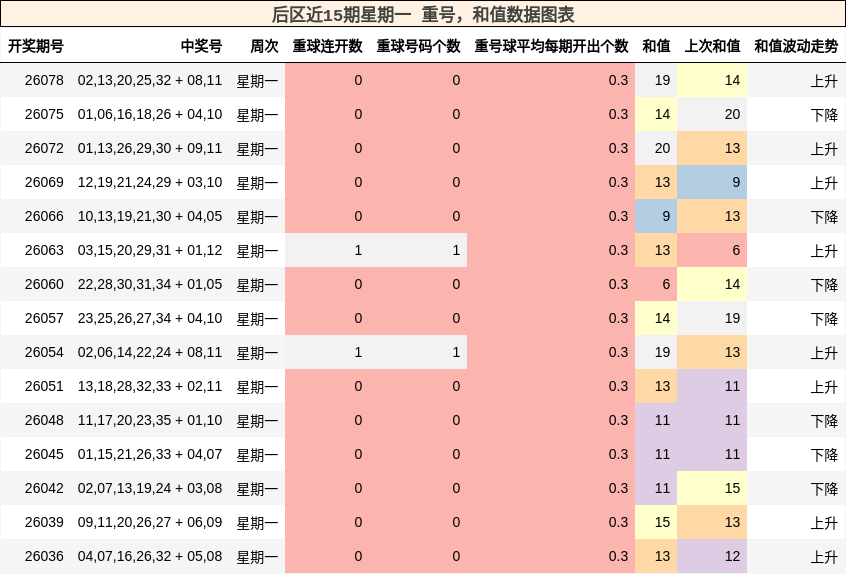
Task: Click 和值 cell 15 in row 26039
Action: pos(656,522)
